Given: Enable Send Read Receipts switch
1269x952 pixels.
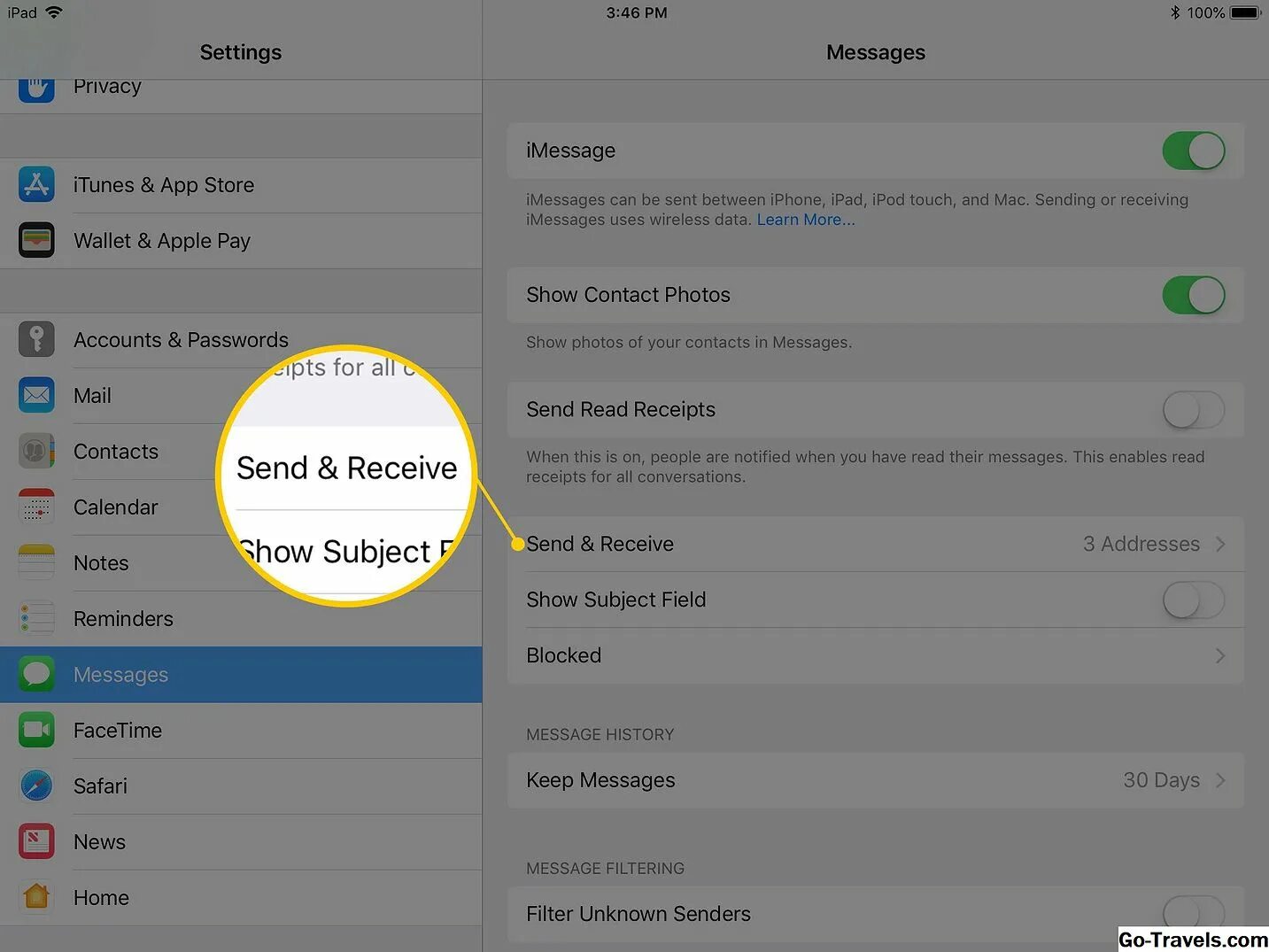Looking at the screenshot, I should click(1194, 410).
